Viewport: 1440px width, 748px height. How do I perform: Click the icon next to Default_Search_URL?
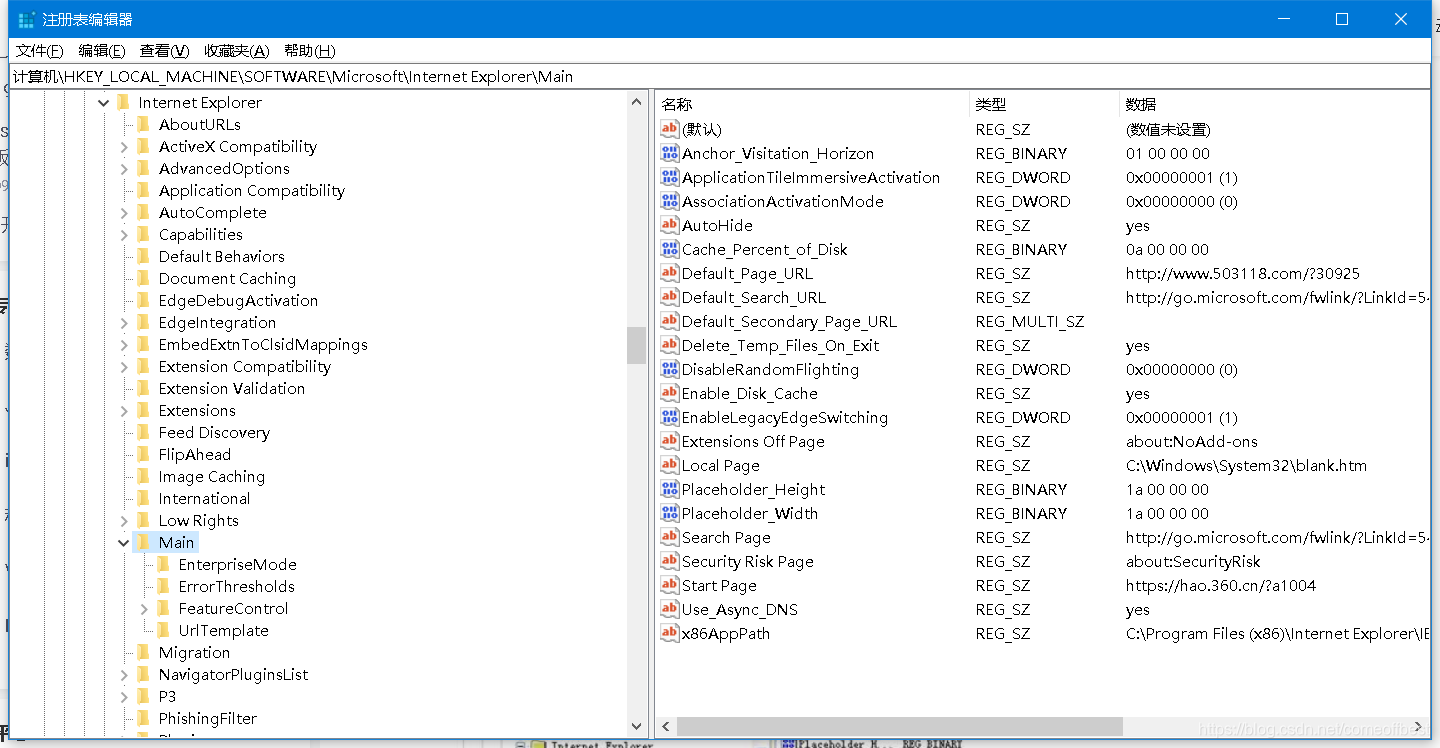[x=670, y=297]
